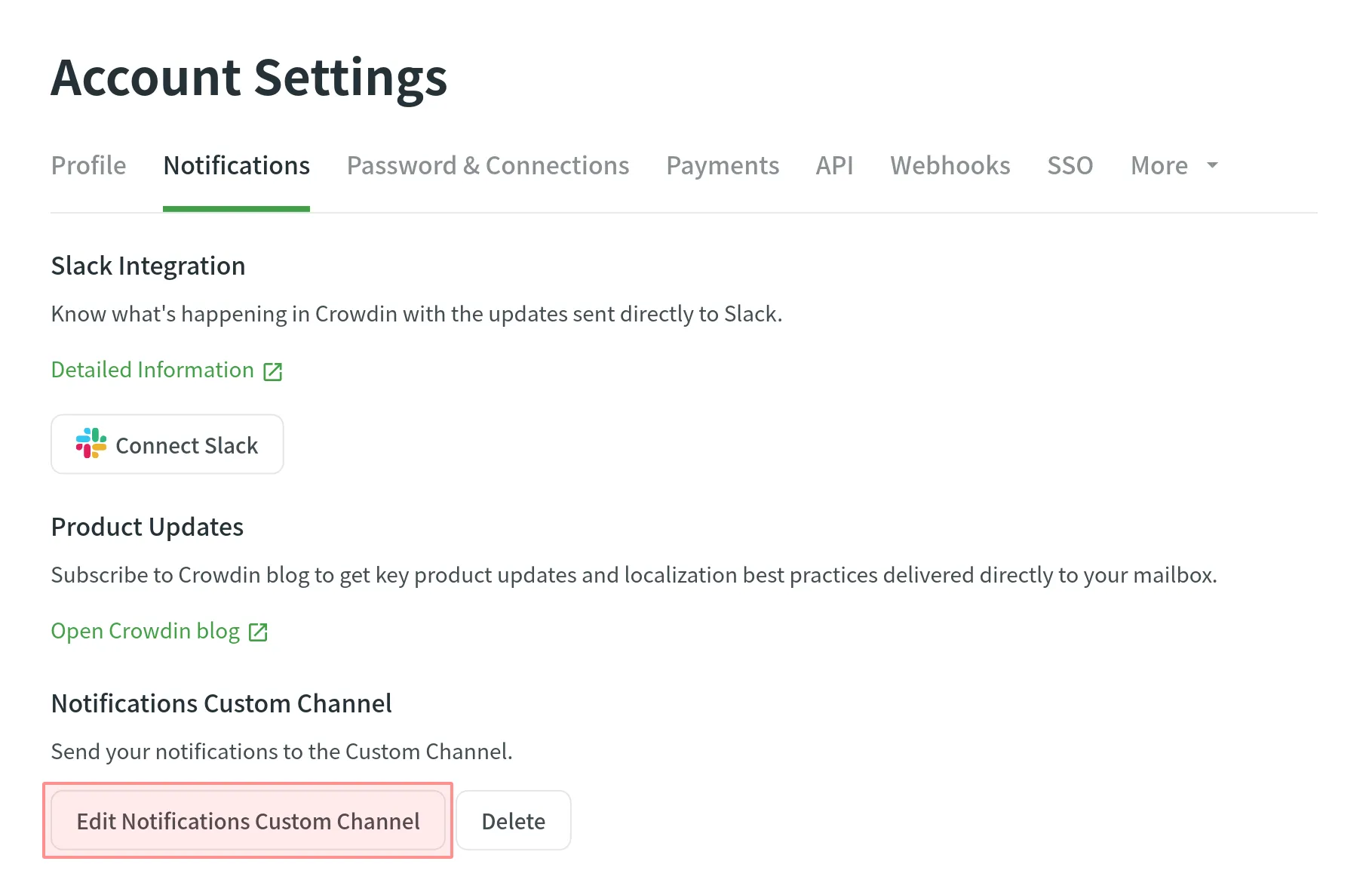Click external-link icon beside Detailed Information
Viewport: 1372px width, 892px height.
point(273,371)
